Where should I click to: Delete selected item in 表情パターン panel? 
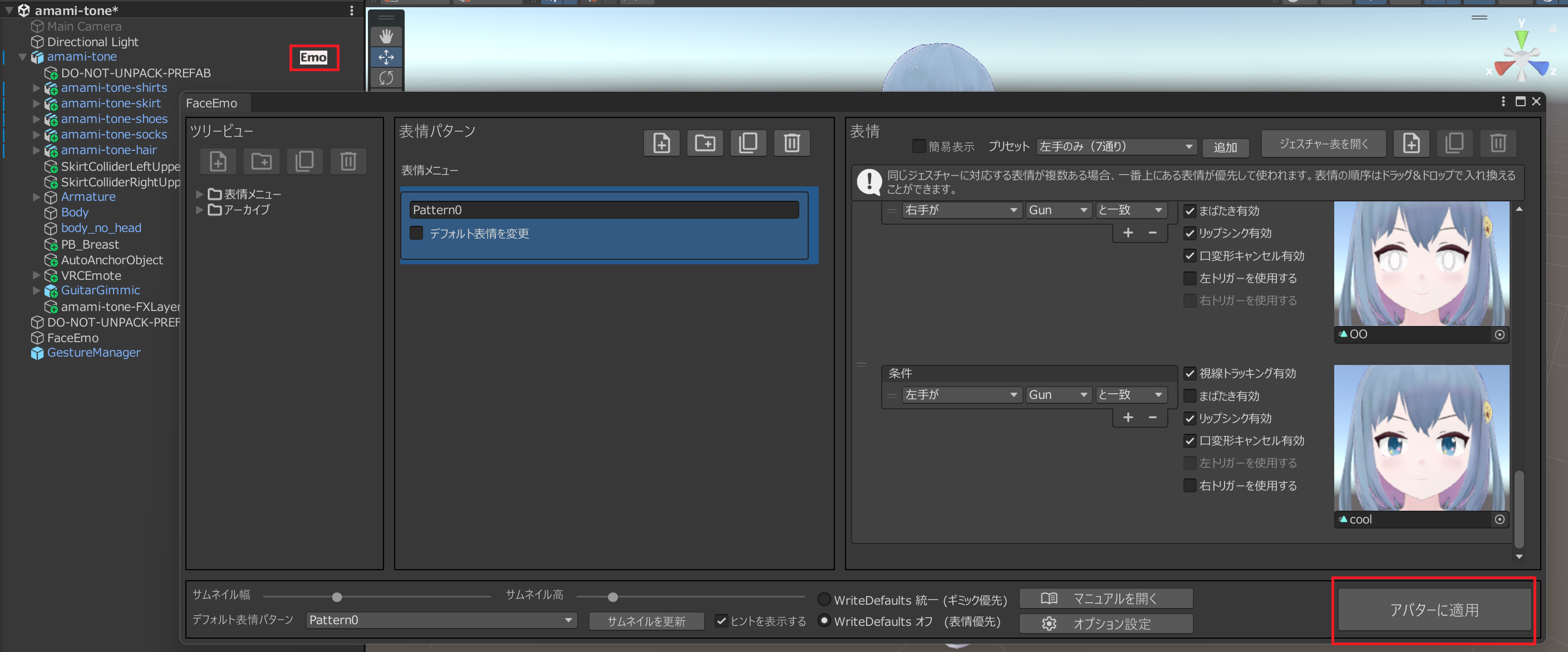(792, 143)
